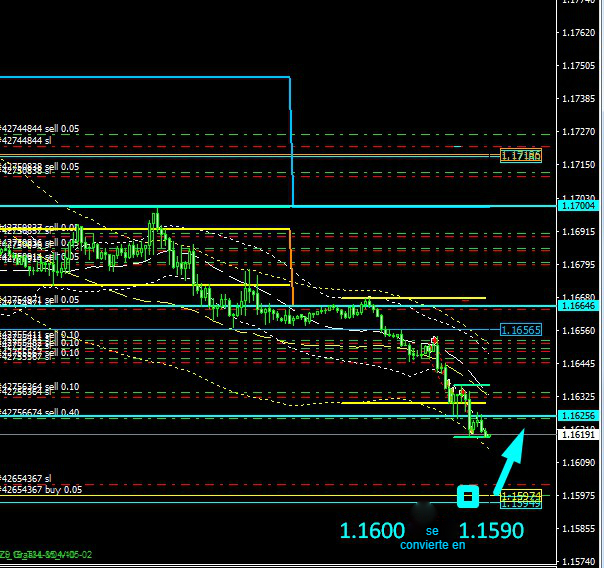Click the 1.16565 price label on chart

click(x=520, y=329)
